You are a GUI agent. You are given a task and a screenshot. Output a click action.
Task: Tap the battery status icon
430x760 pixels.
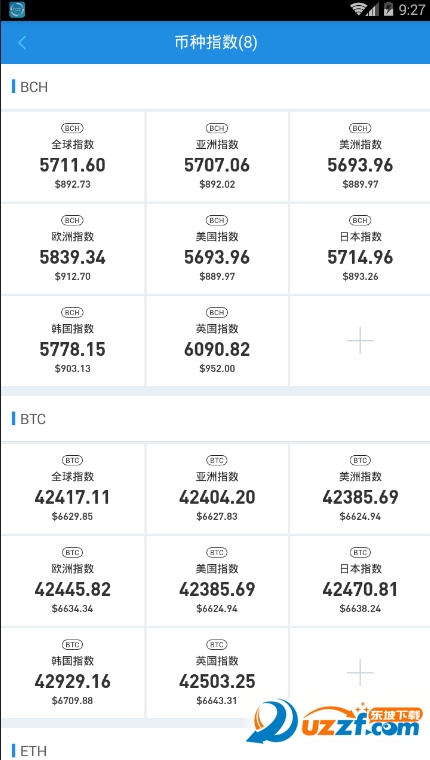point(388,9)
